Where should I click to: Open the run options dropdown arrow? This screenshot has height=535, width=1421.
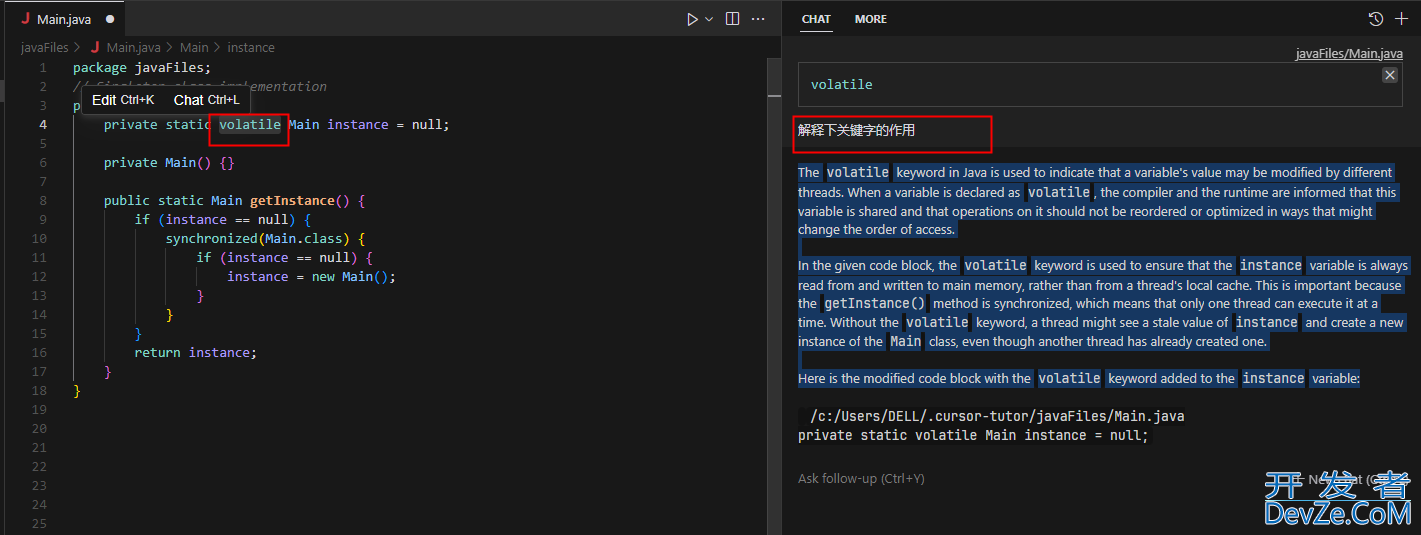point(709,19)
